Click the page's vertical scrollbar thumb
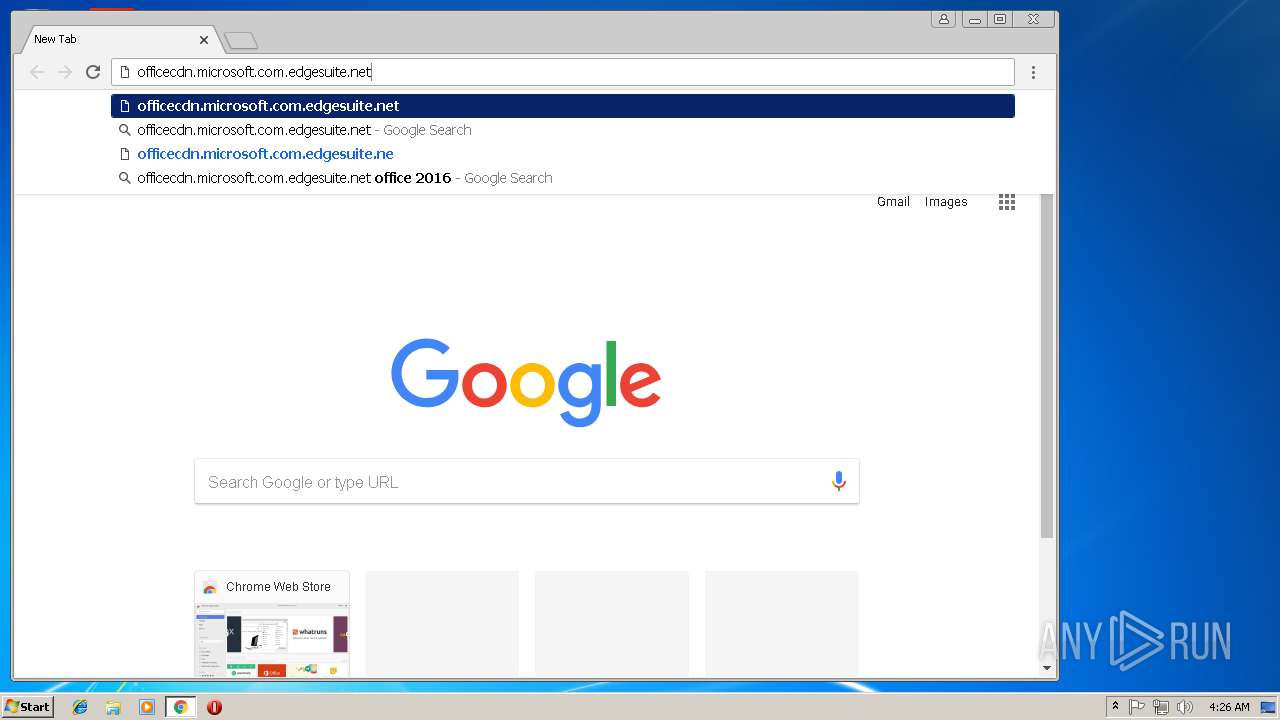 1047,365
